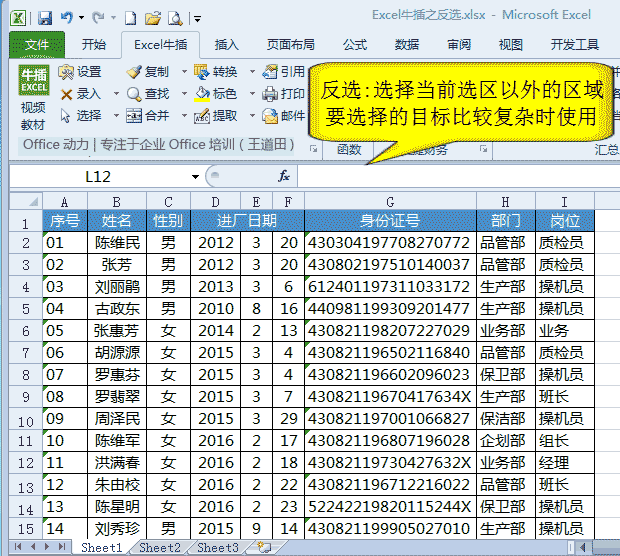Click the 选择 selection tool

click(x=81, y=116)
